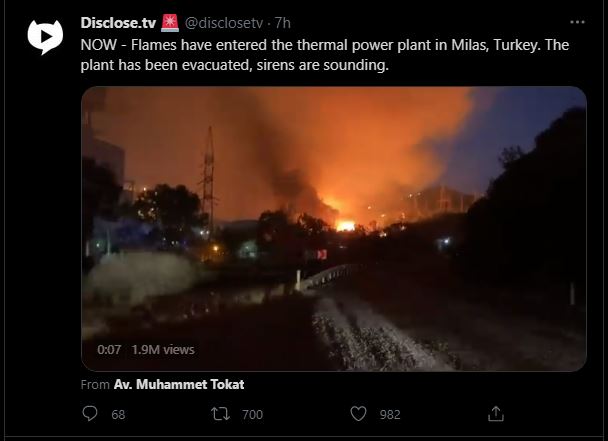Open the Disclose.tv profile avatar
Screen dimensions: 608x441
point(45,37)
